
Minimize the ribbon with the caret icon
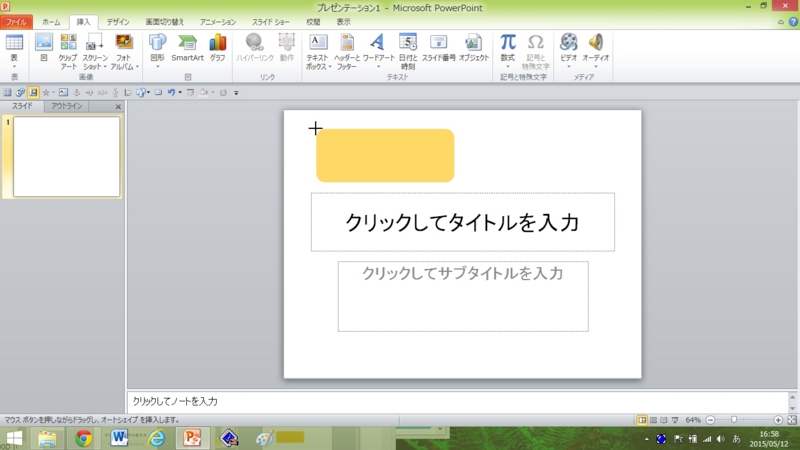click(781, 22)
